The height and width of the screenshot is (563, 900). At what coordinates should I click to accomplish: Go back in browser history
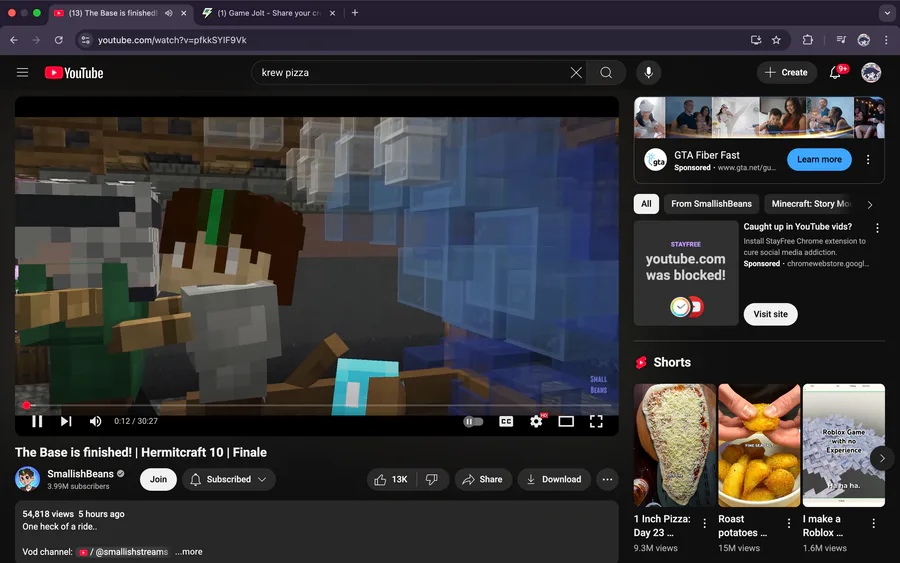(x=14, y=40)
